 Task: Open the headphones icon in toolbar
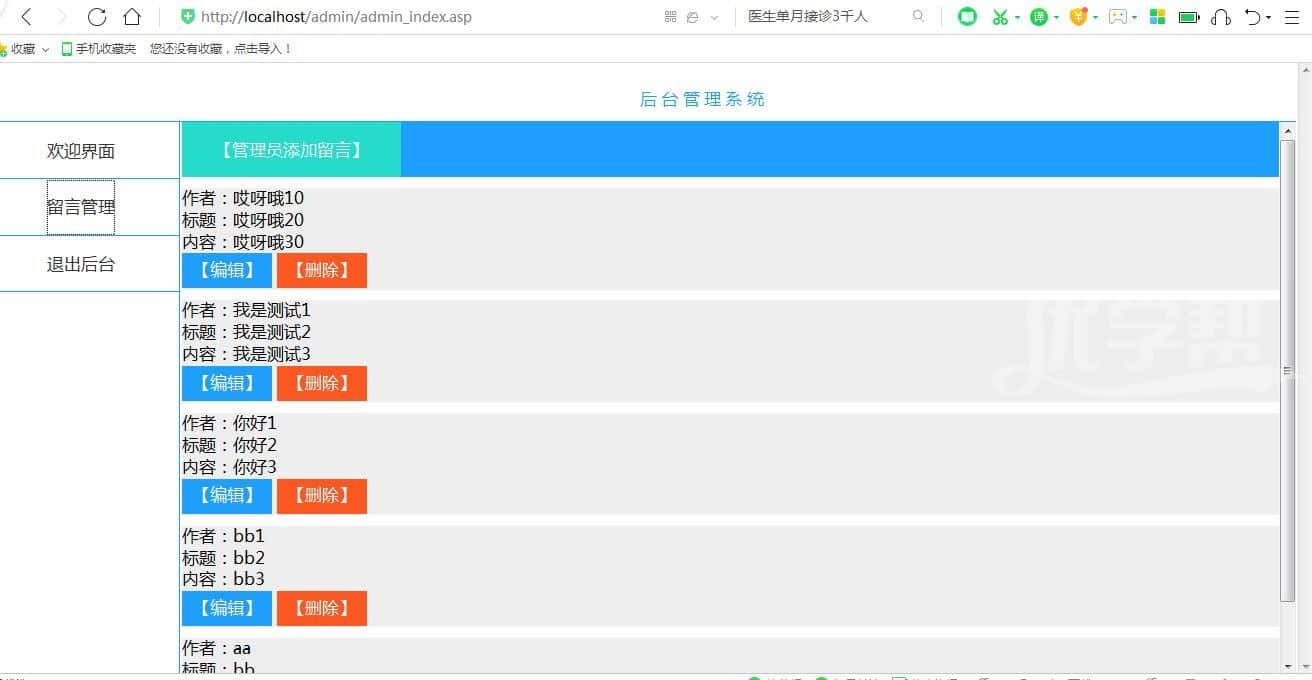pyautogui.click(x=1220, y=17)
